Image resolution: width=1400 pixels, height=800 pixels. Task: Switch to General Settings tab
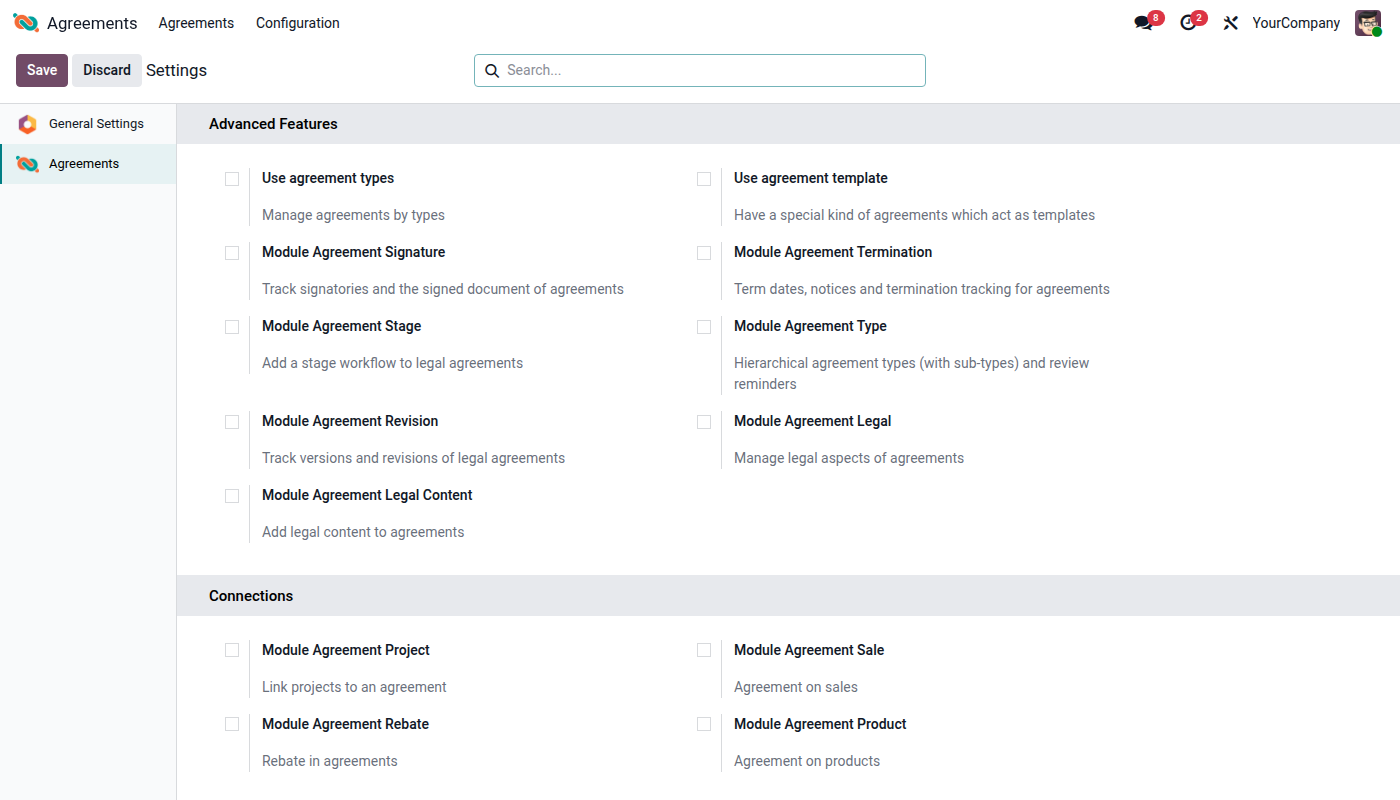click(x=88, y=124)
